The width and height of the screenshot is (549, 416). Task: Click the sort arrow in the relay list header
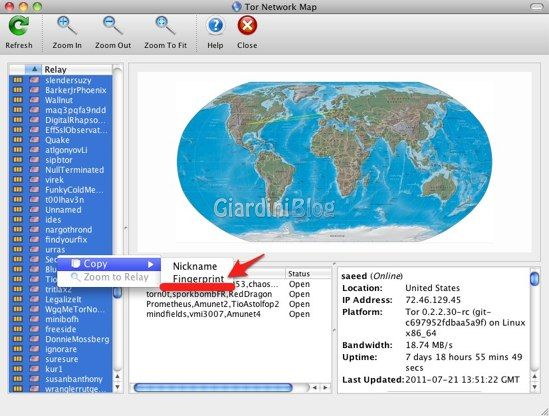click(x=34, y=69)
